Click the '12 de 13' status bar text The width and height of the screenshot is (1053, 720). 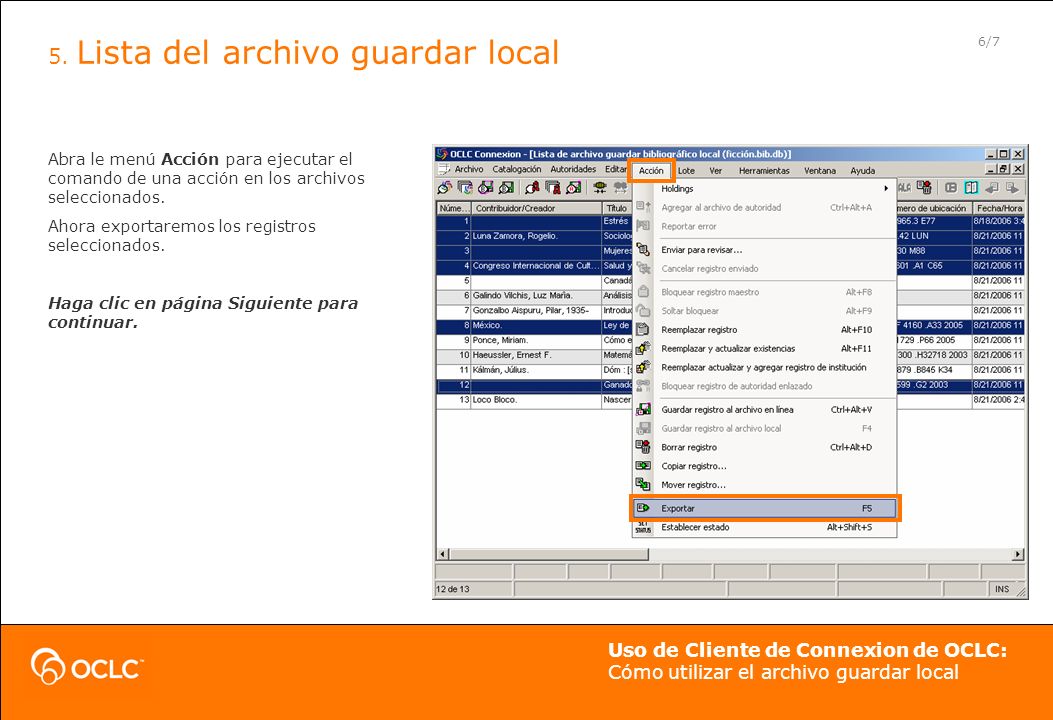(453, 589)
